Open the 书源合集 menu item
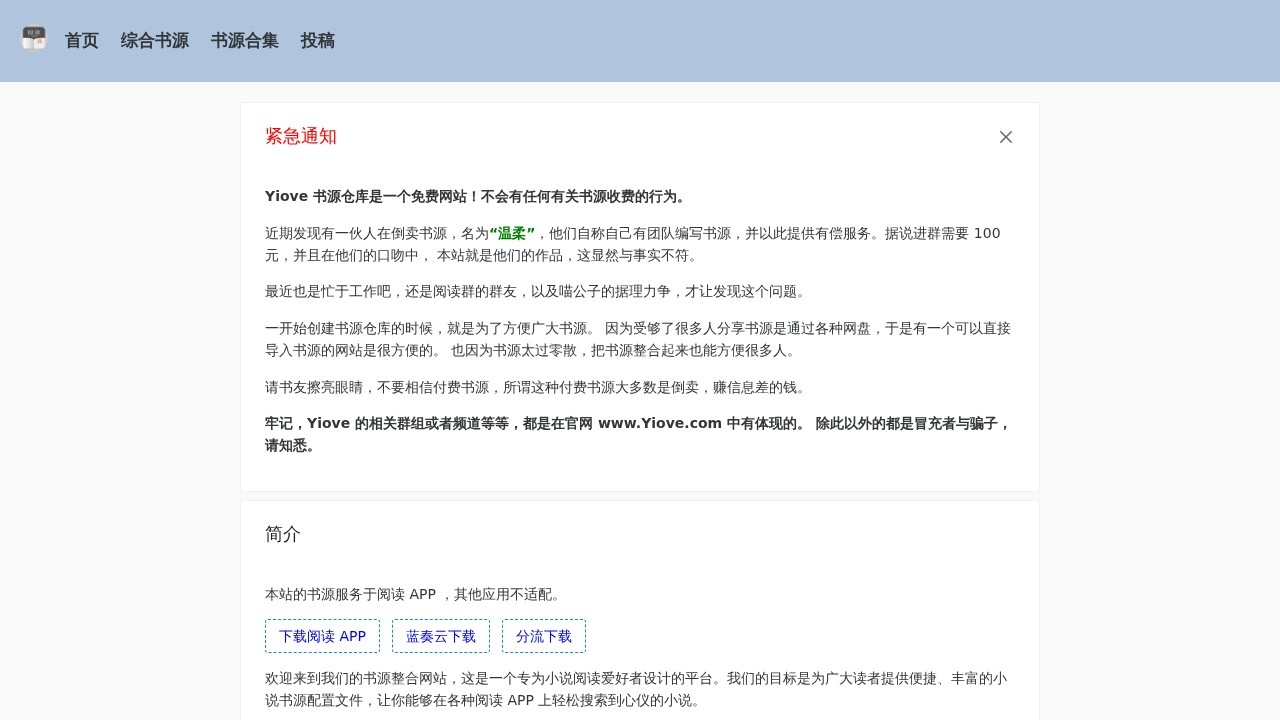 coord(245,41)
